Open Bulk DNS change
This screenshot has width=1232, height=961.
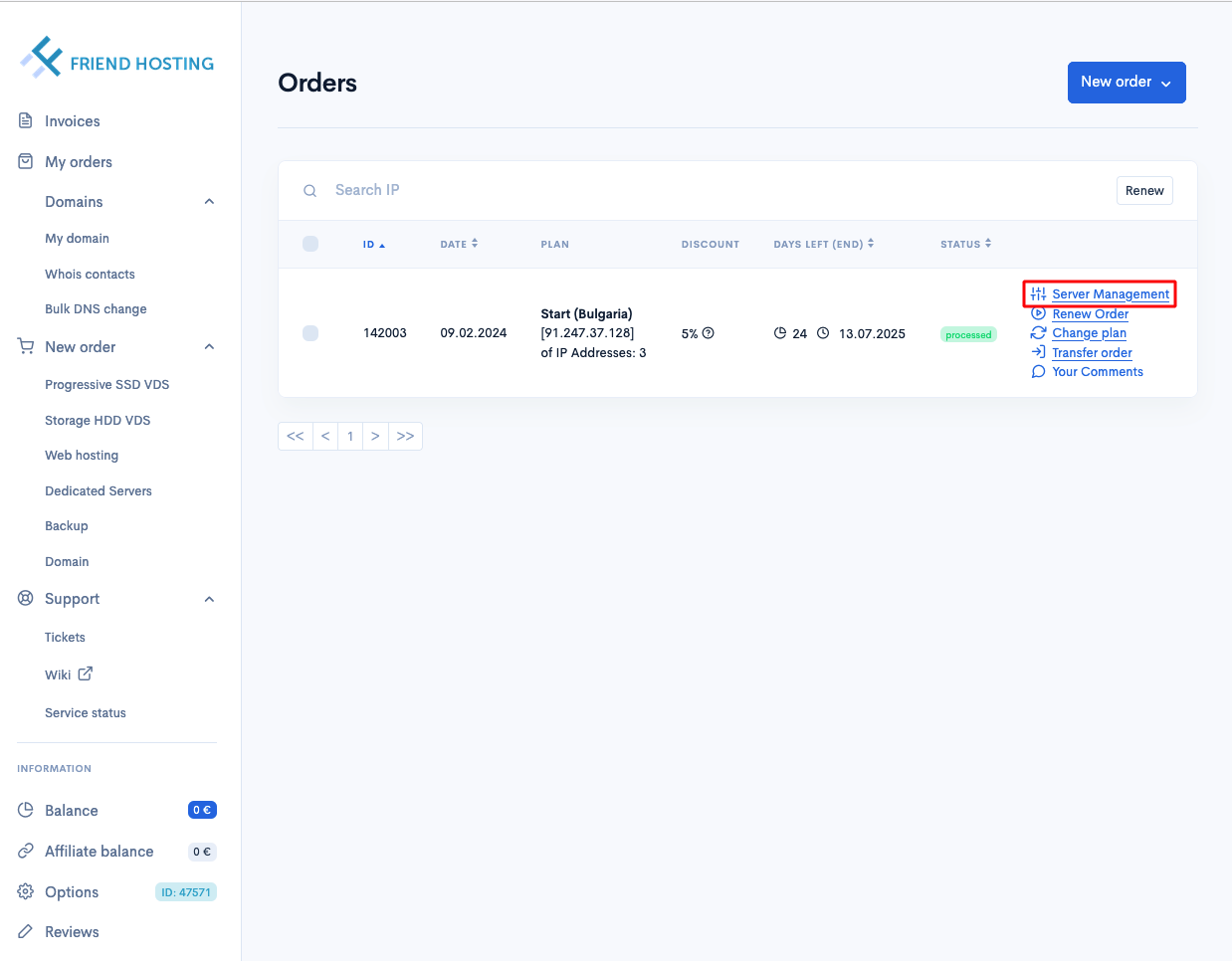pos(96,309)
